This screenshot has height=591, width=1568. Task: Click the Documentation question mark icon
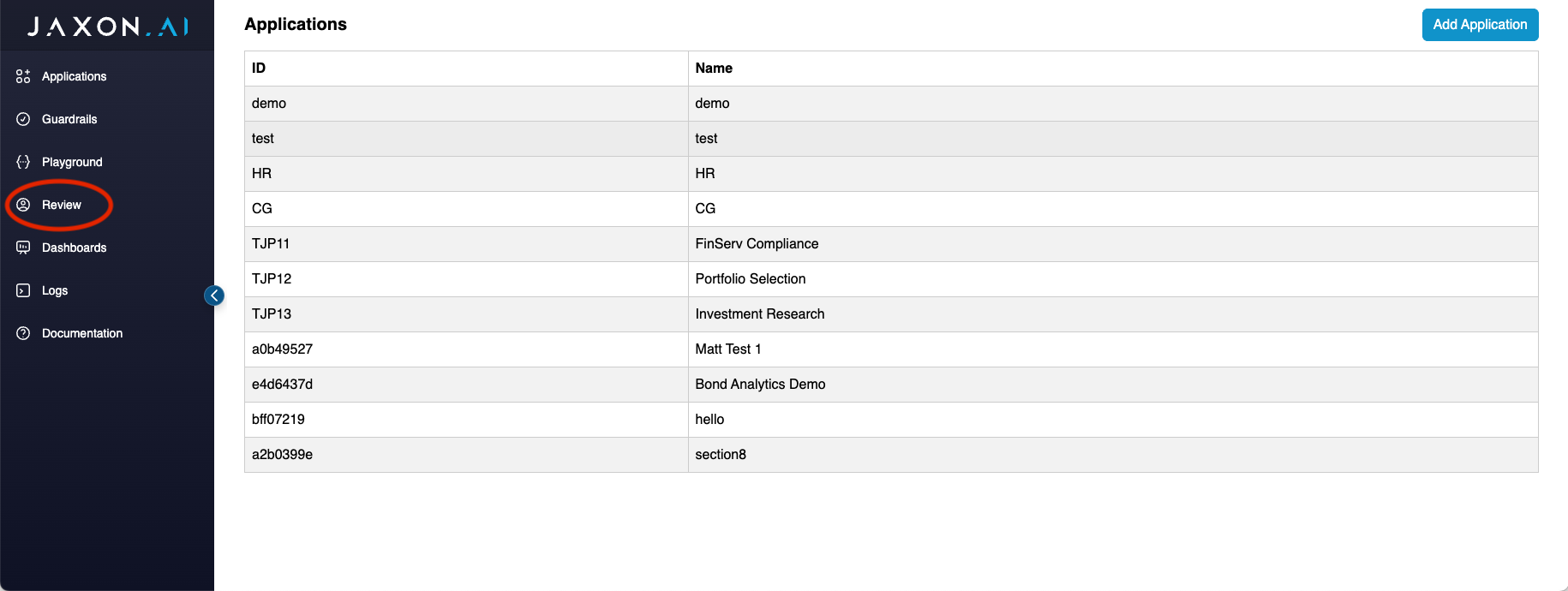[x=23, y=333]
